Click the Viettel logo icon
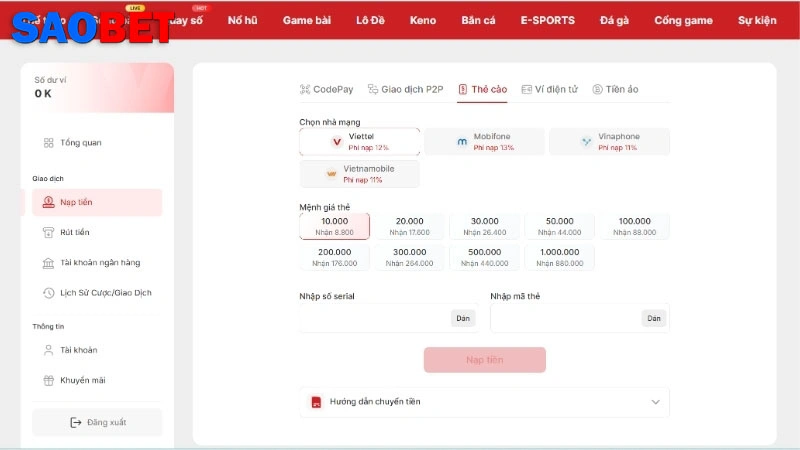Screen dimensions: 800x450 tap(337, 142)
